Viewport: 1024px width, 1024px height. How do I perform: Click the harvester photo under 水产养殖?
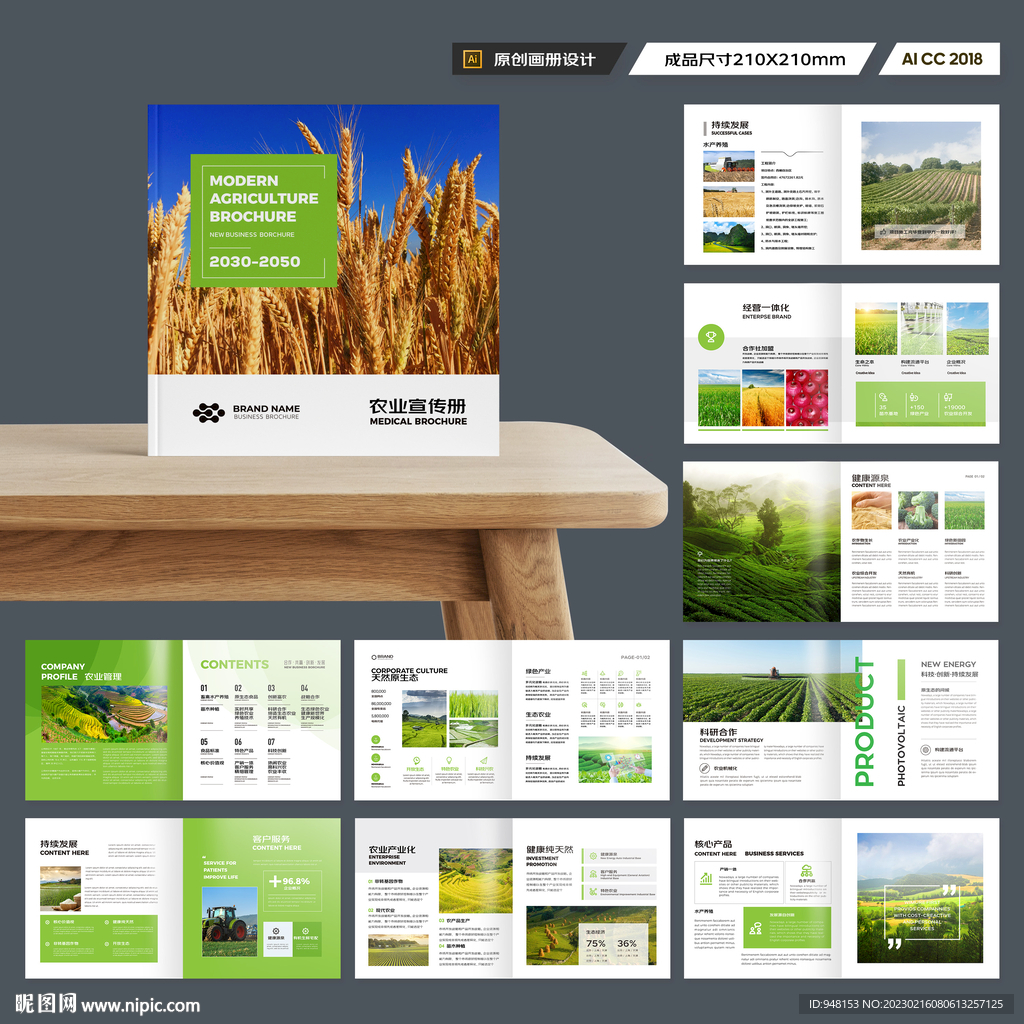[x=728, y=167]
